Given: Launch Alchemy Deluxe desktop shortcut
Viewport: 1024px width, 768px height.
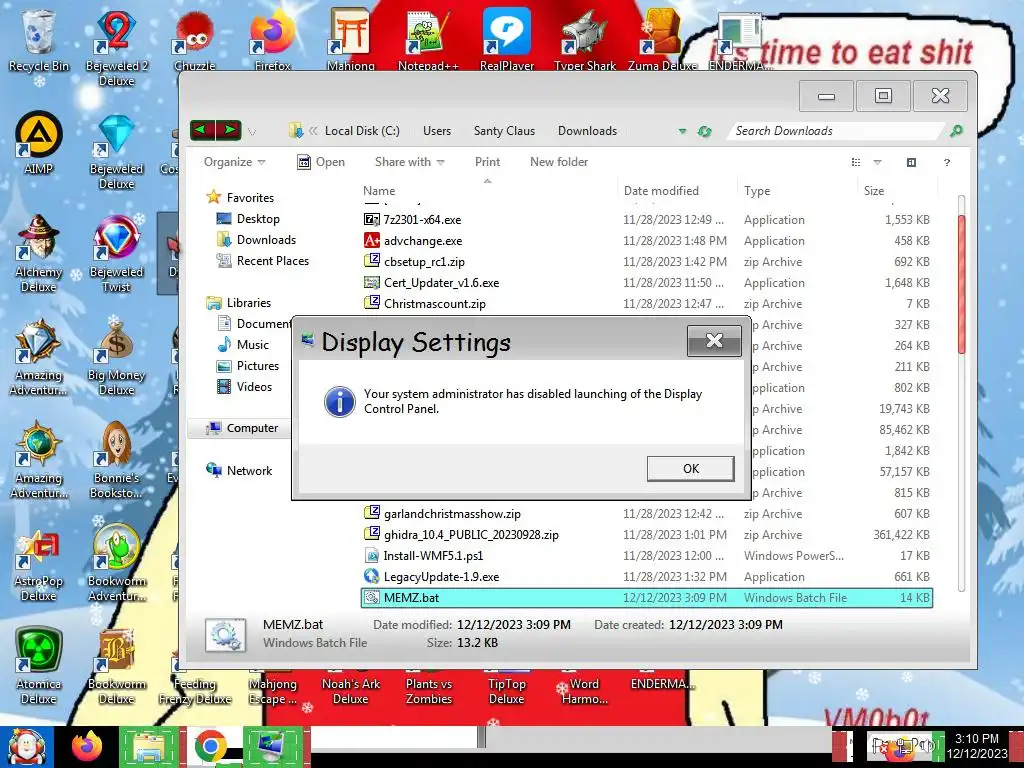Looking at the screenshot, I should [x=39, y=255].
